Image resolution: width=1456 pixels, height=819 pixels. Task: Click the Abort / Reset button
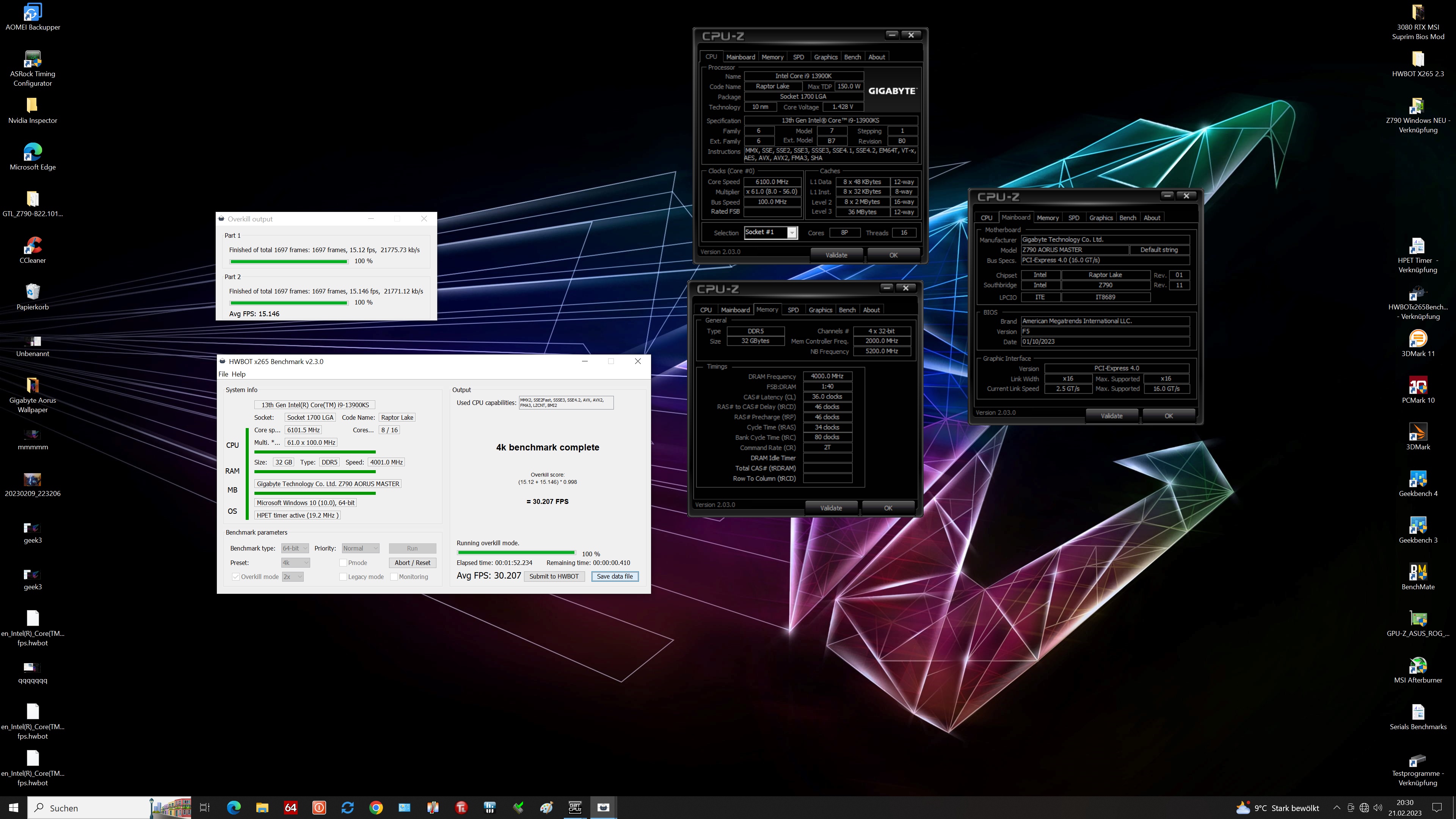[x=413, y=562]
